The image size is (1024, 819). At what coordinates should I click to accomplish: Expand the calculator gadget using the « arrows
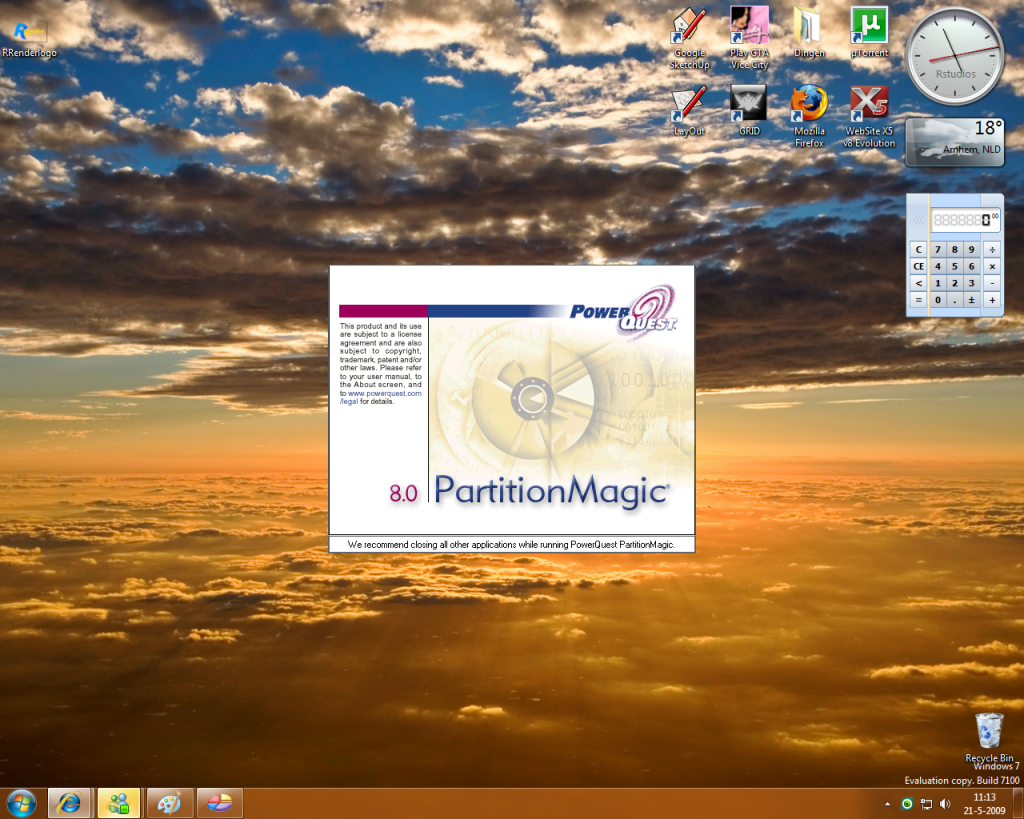point(918,220)
